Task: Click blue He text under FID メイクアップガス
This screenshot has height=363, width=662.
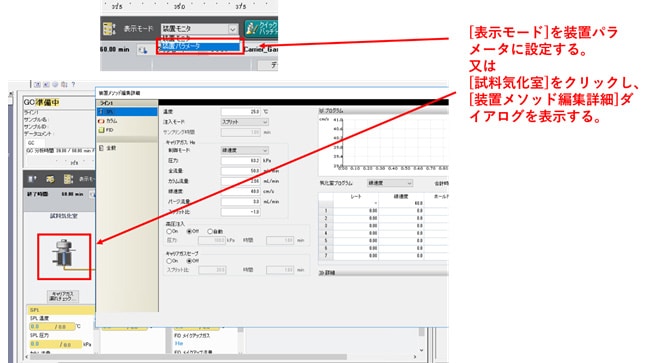Action: pos(179,344)
